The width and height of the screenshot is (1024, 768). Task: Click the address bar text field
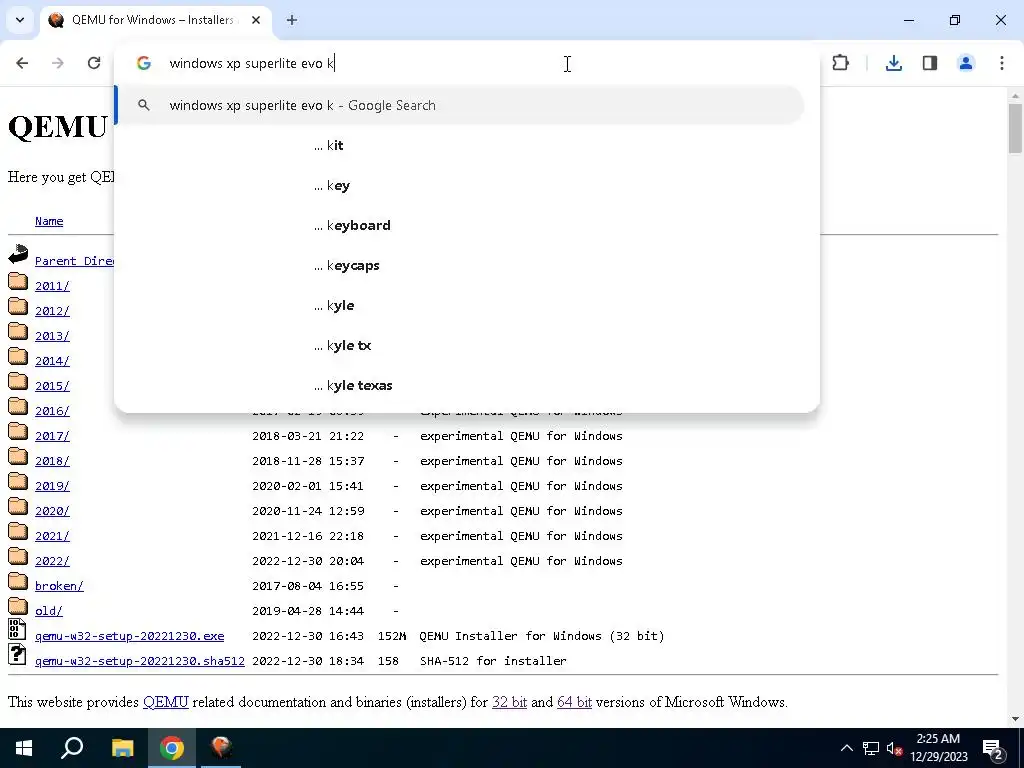(467, 63)
